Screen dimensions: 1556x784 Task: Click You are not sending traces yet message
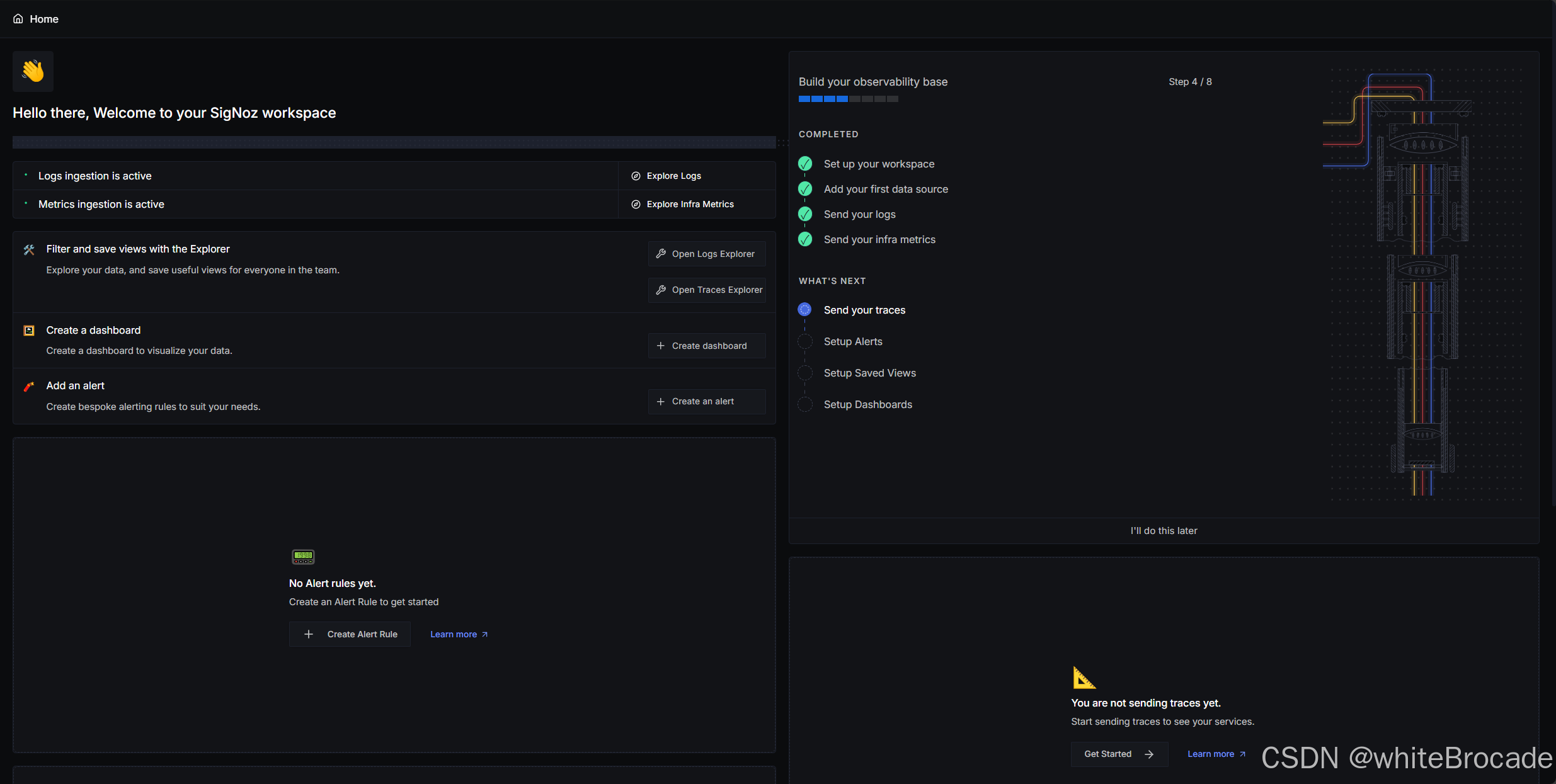pos(1145,703)
